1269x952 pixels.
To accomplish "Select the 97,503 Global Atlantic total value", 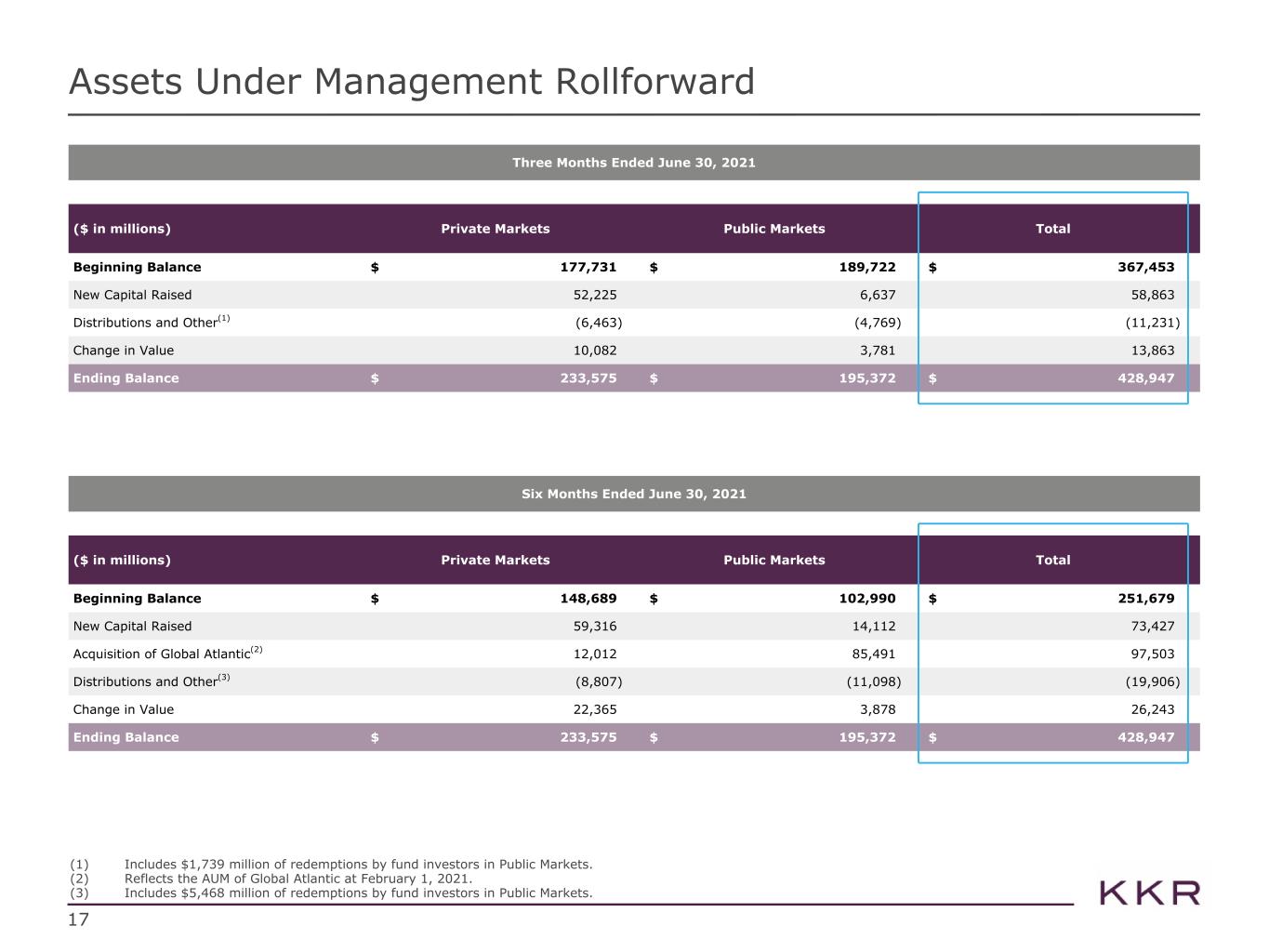I will click(x=1153, y=654).
